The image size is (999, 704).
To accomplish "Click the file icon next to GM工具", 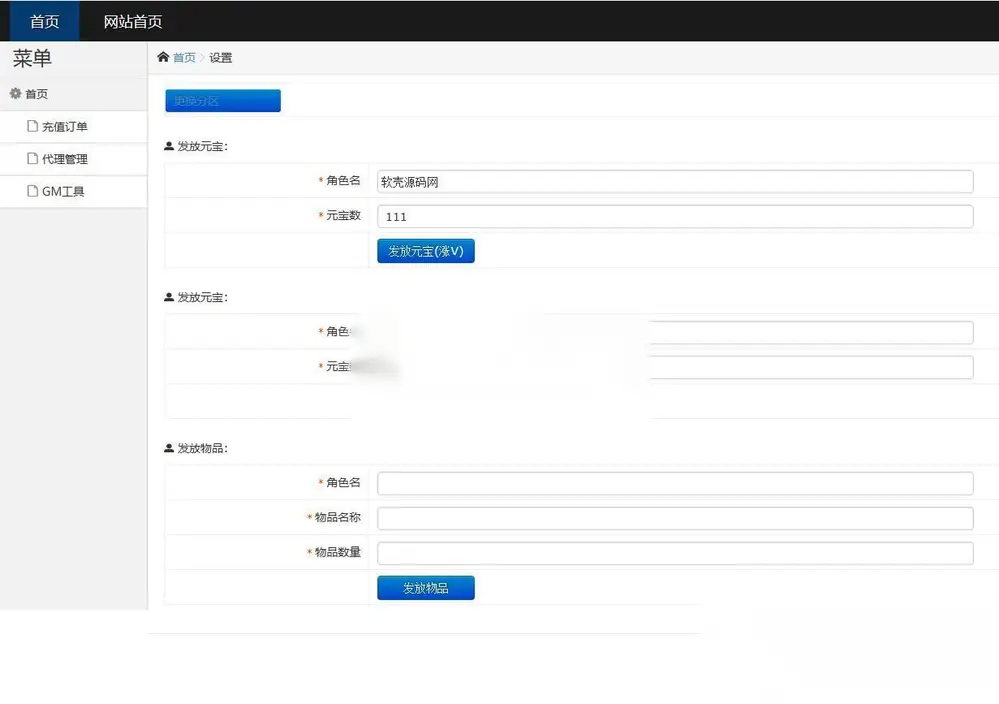I will click(32, 190).
